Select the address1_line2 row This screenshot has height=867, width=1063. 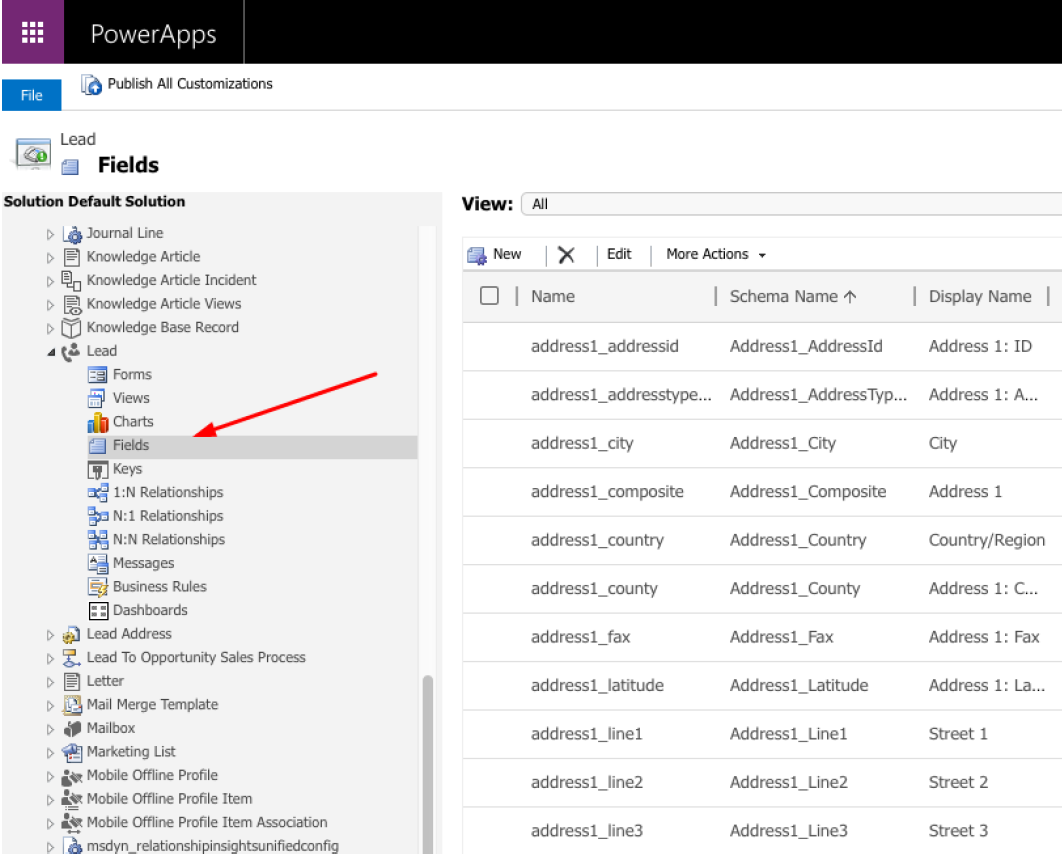[762, 782]
